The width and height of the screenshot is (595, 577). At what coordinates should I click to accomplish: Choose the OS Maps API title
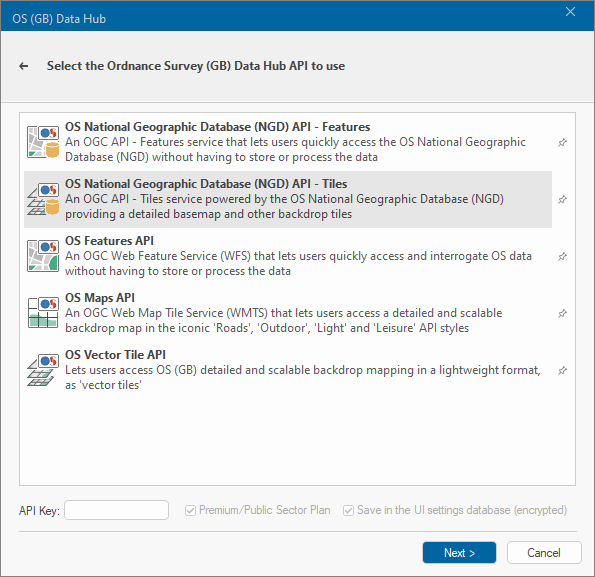tap(100, 298)
